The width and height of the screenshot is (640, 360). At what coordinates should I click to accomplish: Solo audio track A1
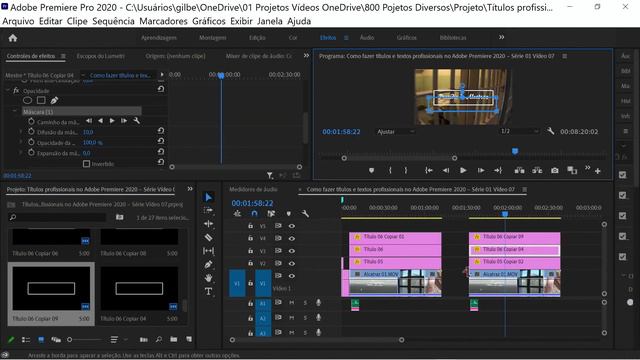305,302
